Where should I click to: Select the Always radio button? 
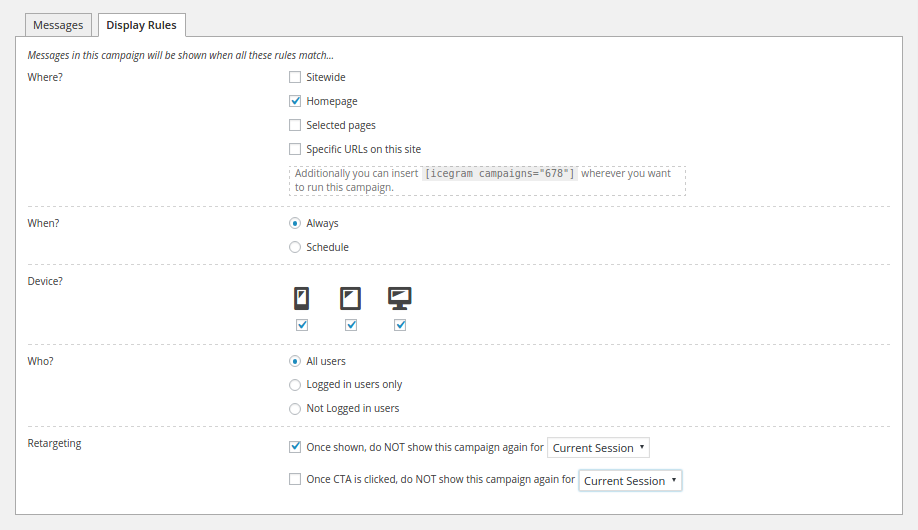point(295,223)
